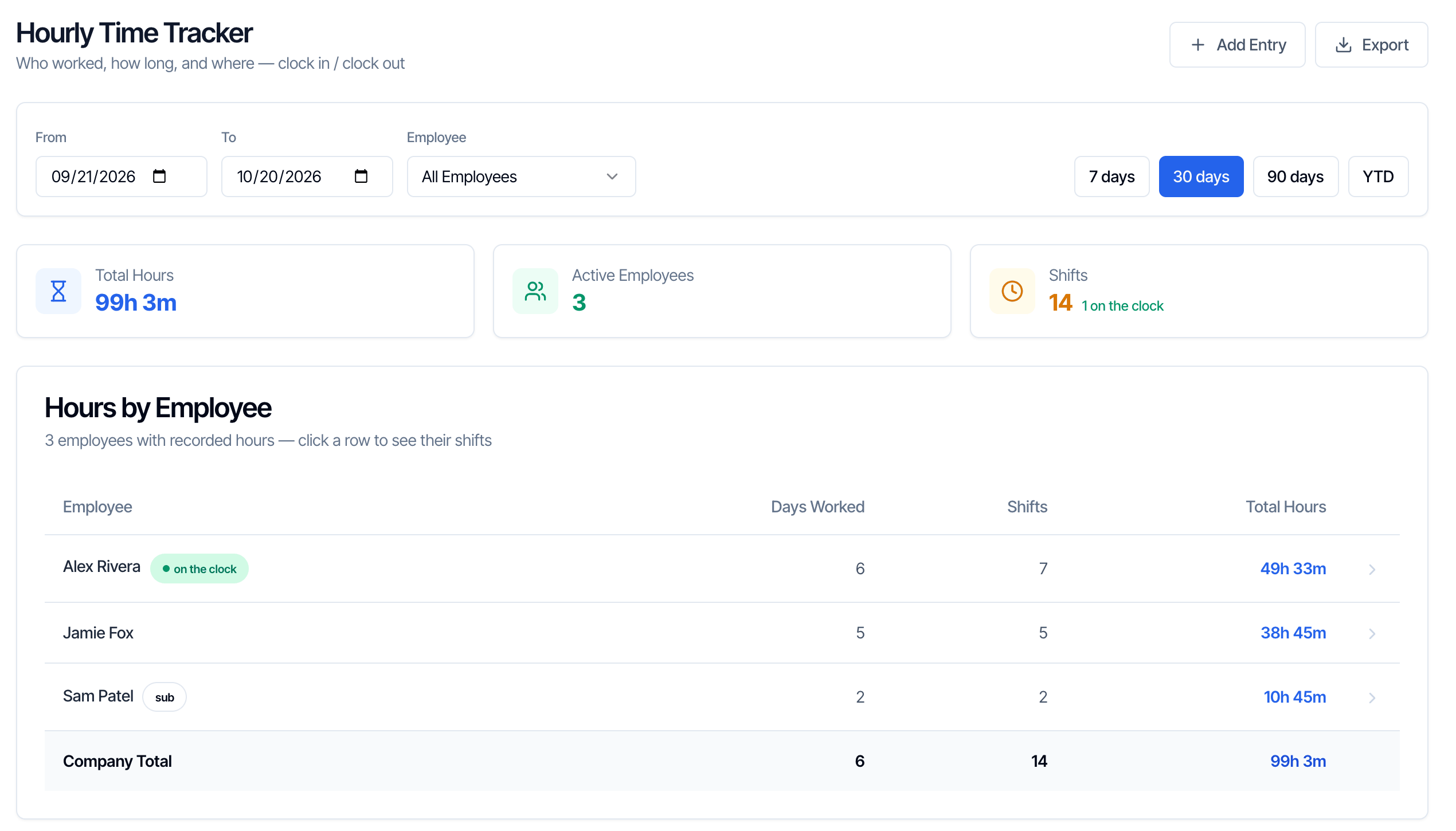Click the Days Worked column header

tap(817, 507)
